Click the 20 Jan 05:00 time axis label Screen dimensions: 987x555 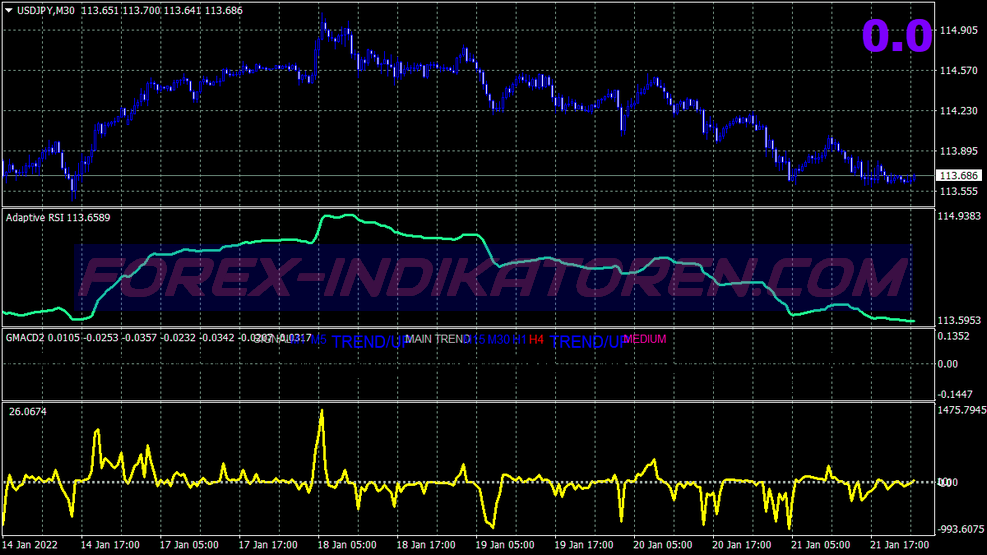pos(662,545)
